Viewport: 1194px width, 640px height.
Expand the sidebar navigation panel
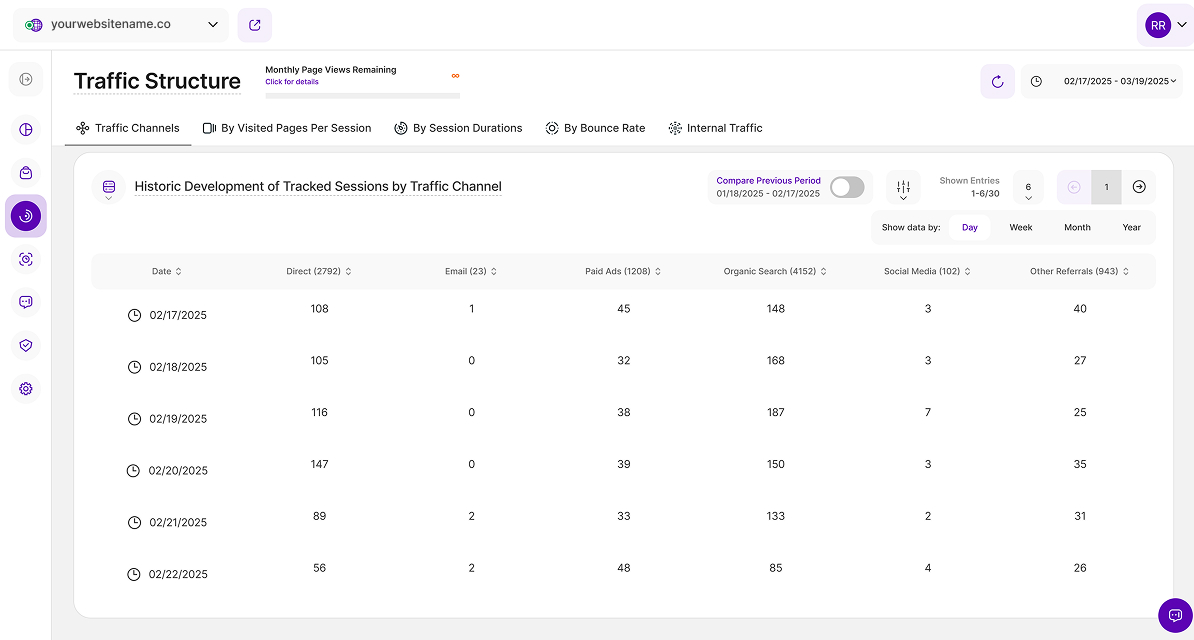tap(26, 79)
